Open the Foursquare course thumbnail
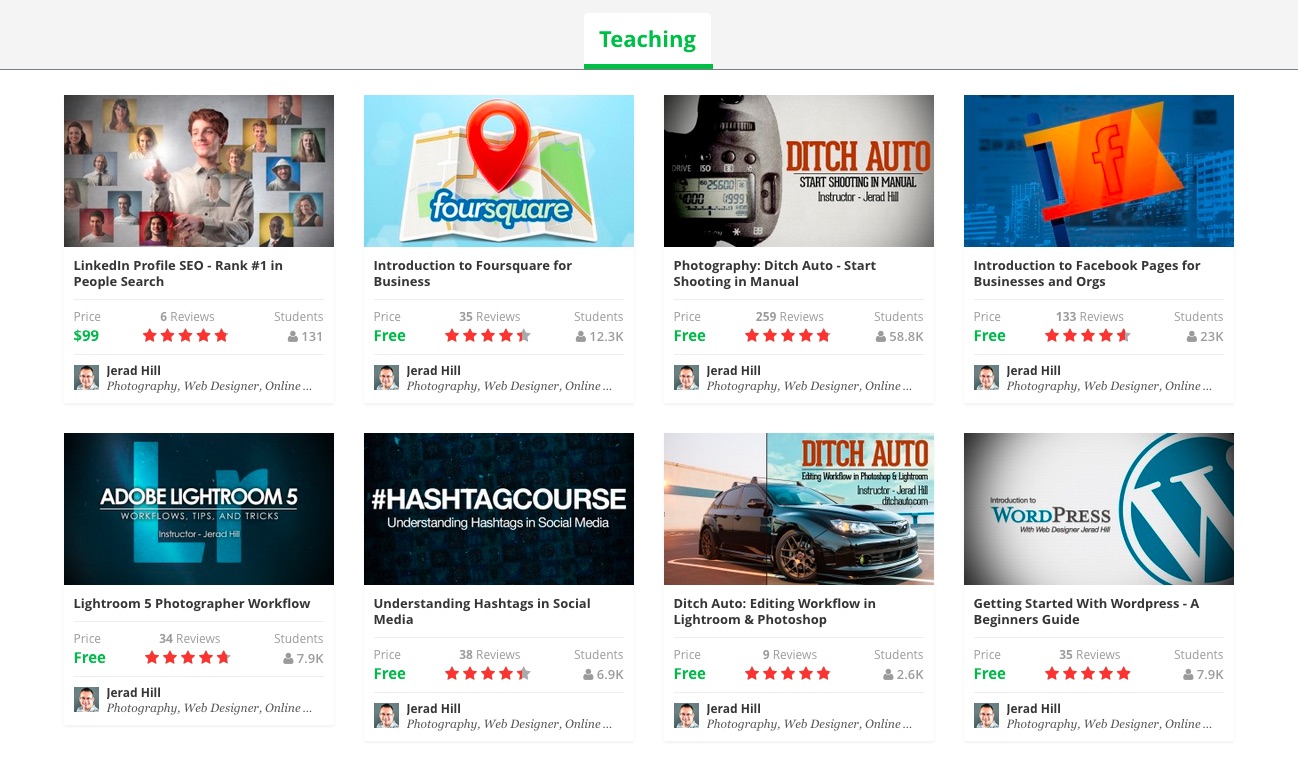Screen dimensions: 1298x760 click(499, 171)
